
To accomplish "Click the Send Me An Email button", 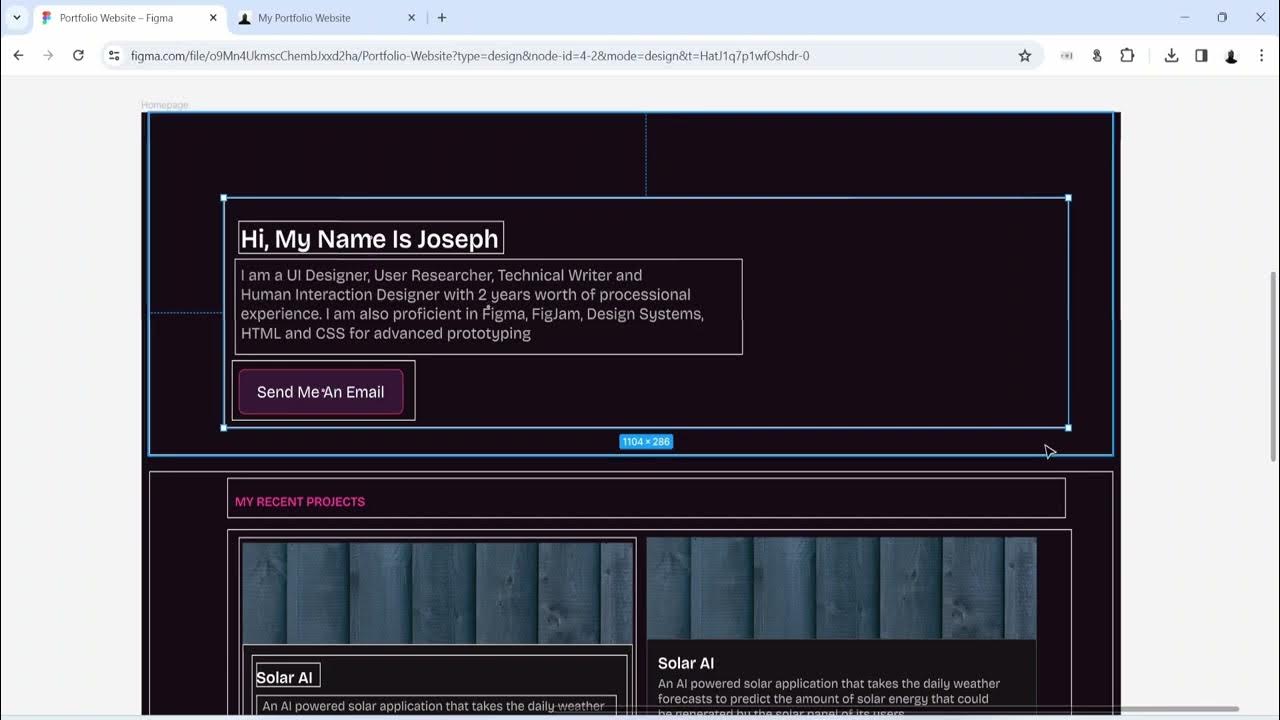I will pos(321,392).
